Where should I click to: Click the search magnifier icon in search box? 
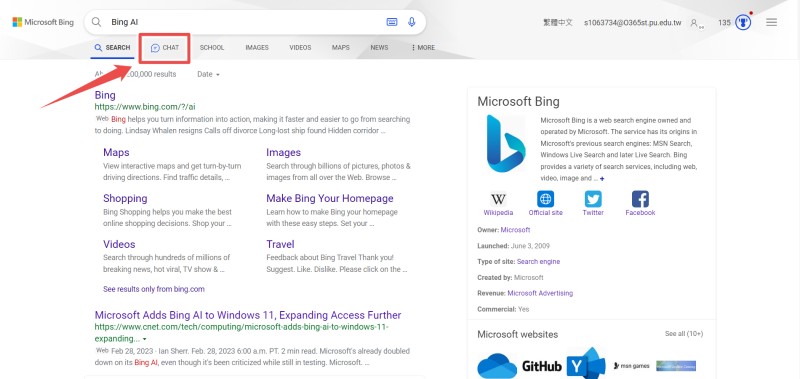[96, 22]
